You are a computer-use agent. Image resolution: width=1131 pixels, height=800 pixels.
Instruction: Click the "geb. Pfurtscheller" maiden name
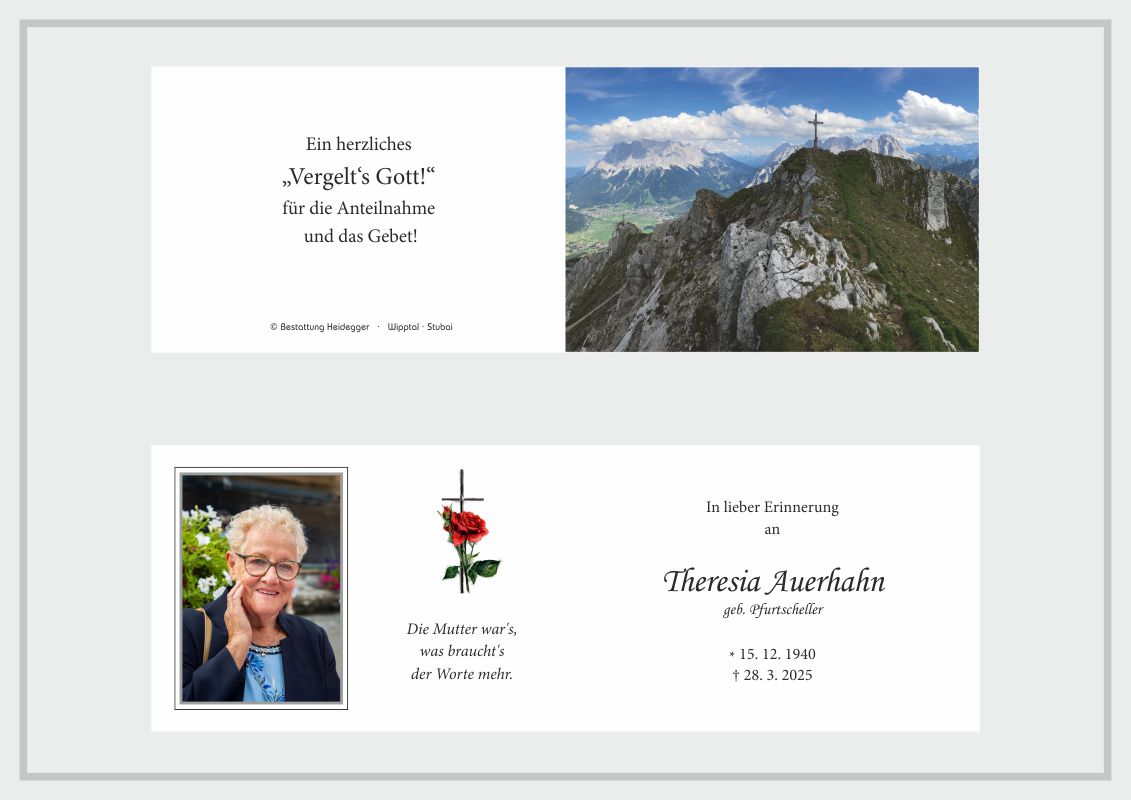coord(773,610)
